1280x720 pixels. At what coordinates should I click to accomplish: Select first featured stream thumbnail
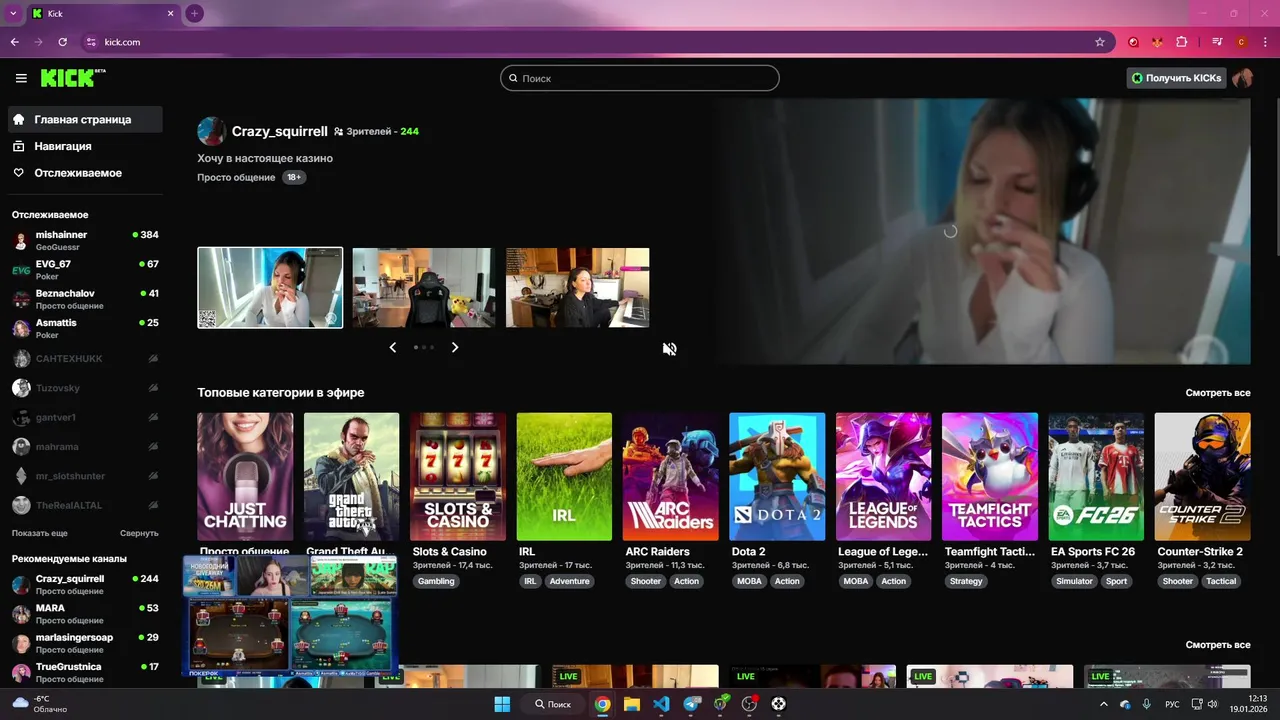point(270,288)
